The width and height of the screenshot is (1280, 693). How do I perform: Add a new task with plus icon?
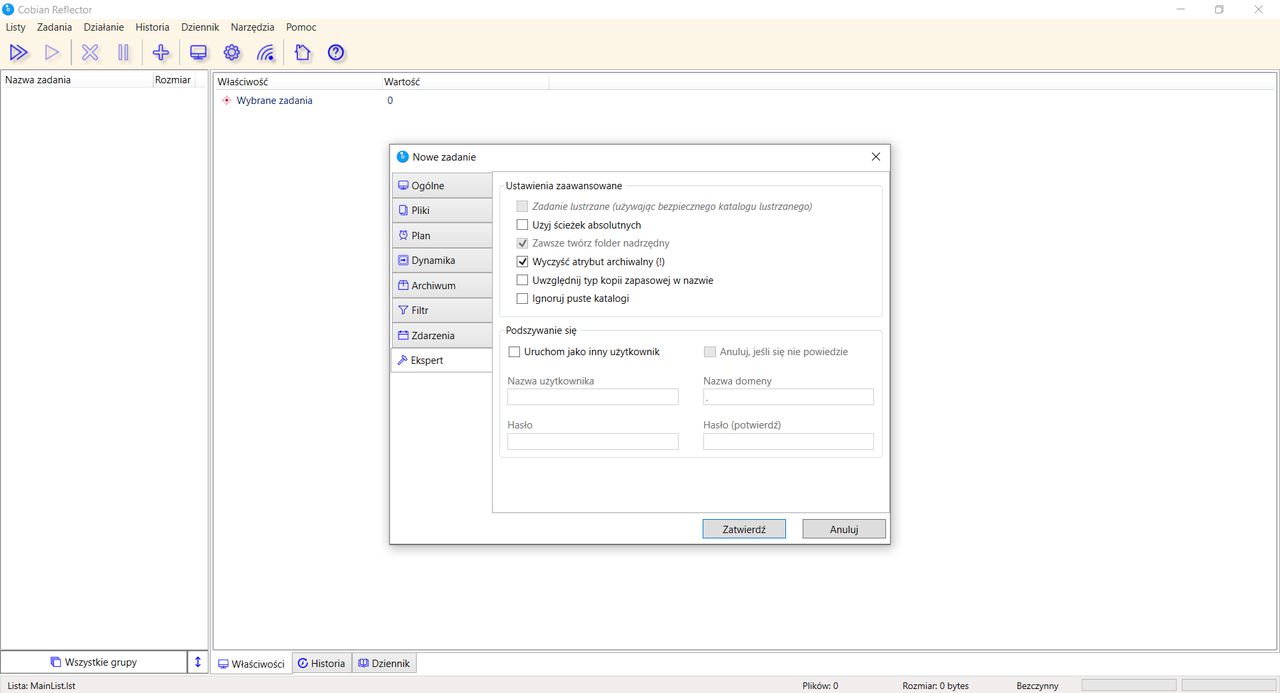click(x=161, y=53)
